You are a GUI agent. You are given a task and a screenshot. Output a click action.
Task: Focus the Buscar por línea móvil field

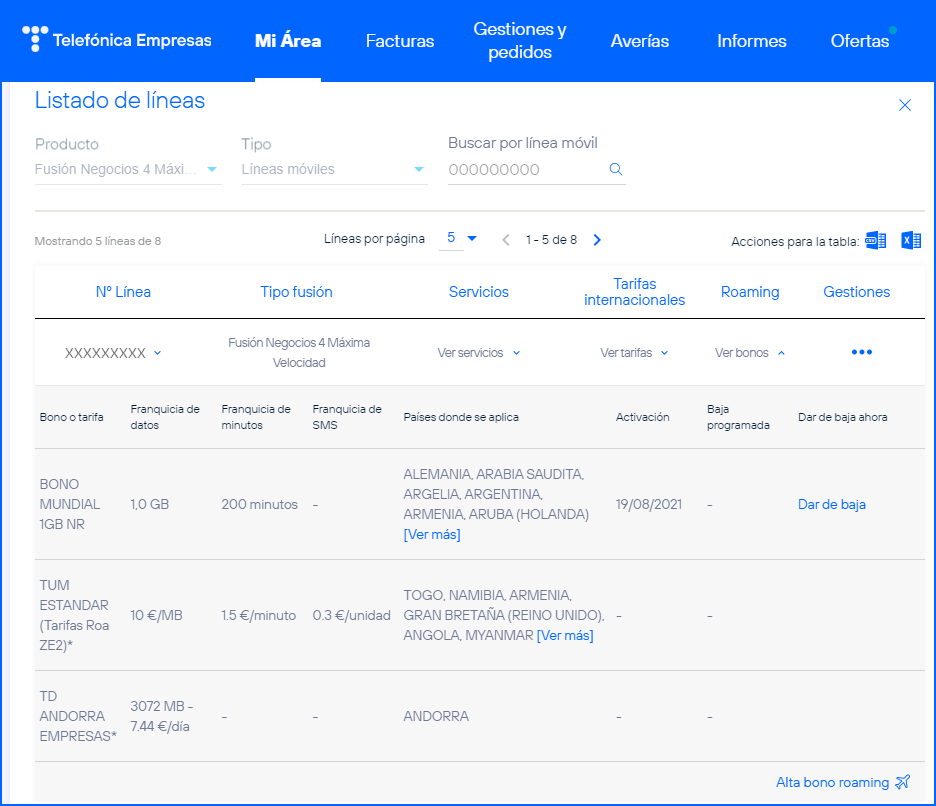click(526, 170)
